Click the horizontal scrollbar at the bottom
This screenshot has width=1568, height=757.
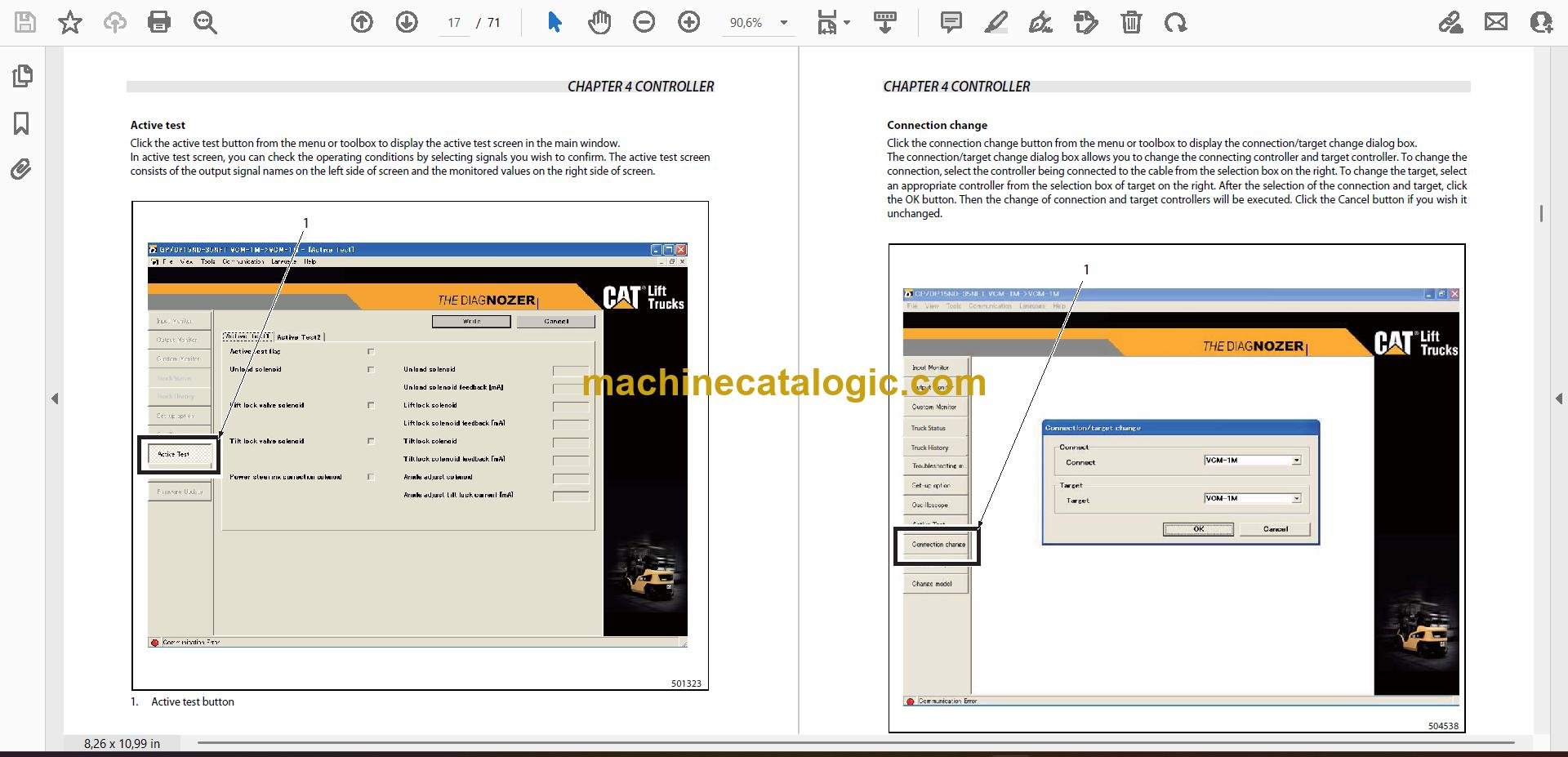(856, 742)
